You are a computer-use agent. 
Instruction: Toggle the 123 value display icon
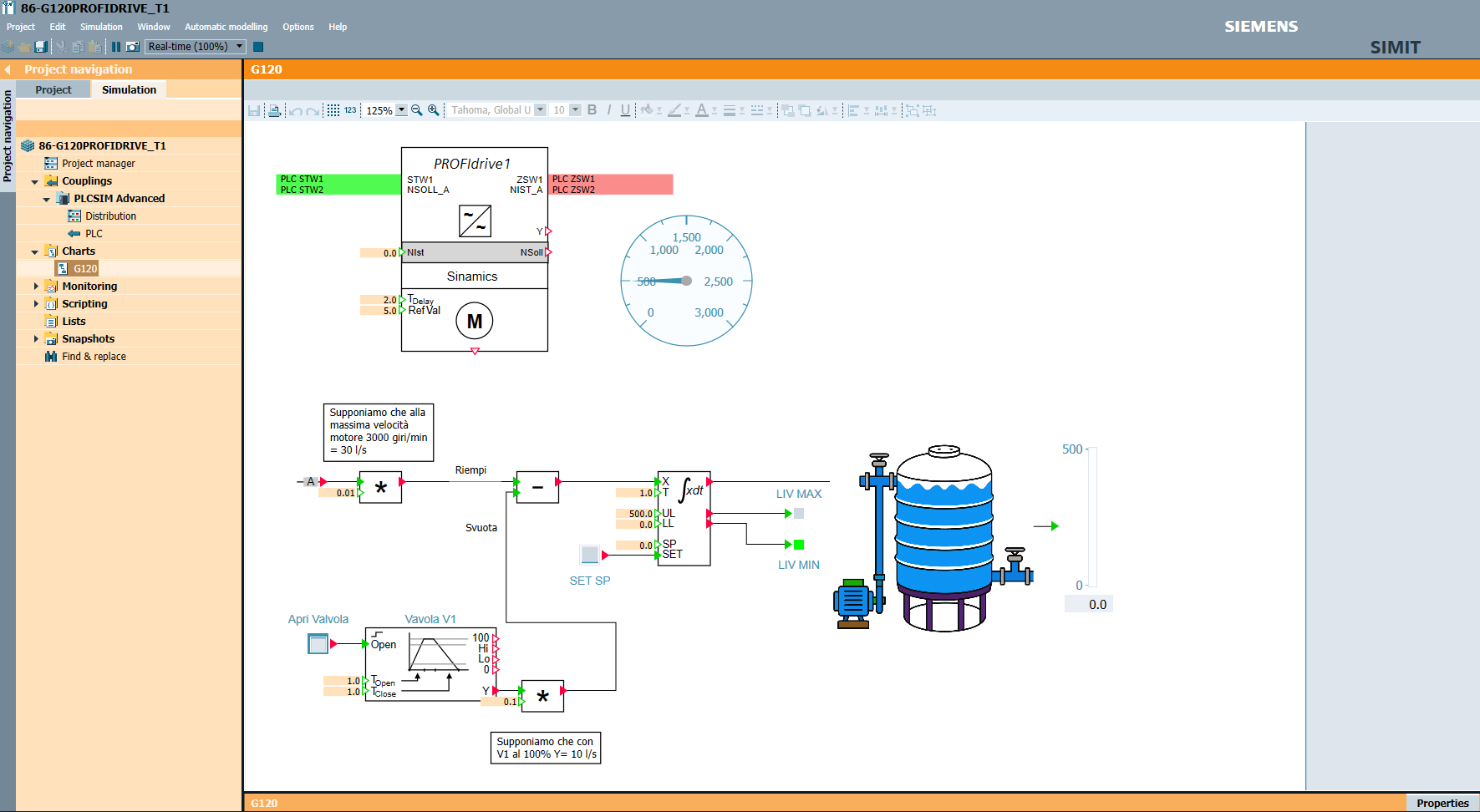pyautogui.click(x=350, y=110)
